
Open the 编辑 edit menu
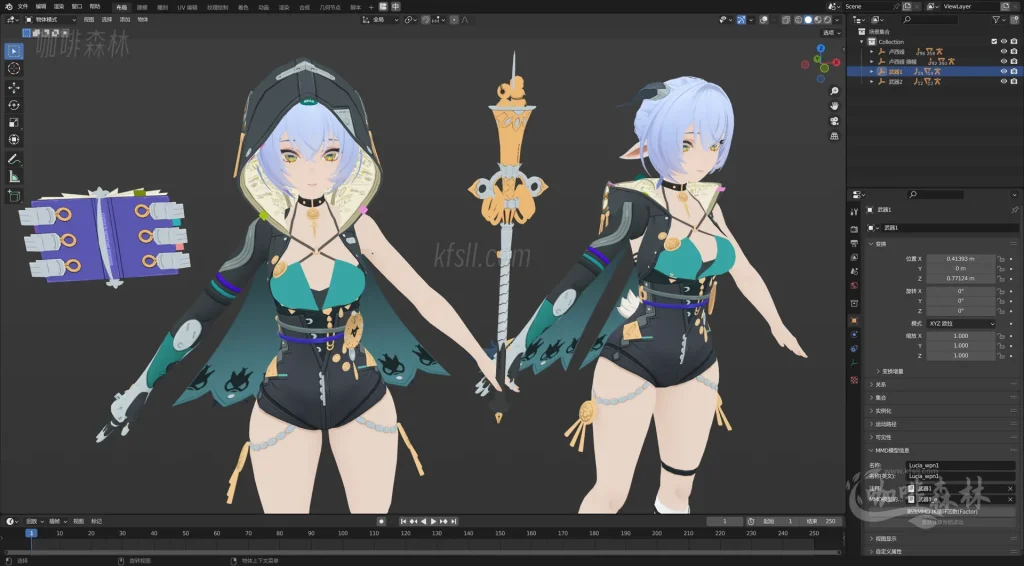40,7
